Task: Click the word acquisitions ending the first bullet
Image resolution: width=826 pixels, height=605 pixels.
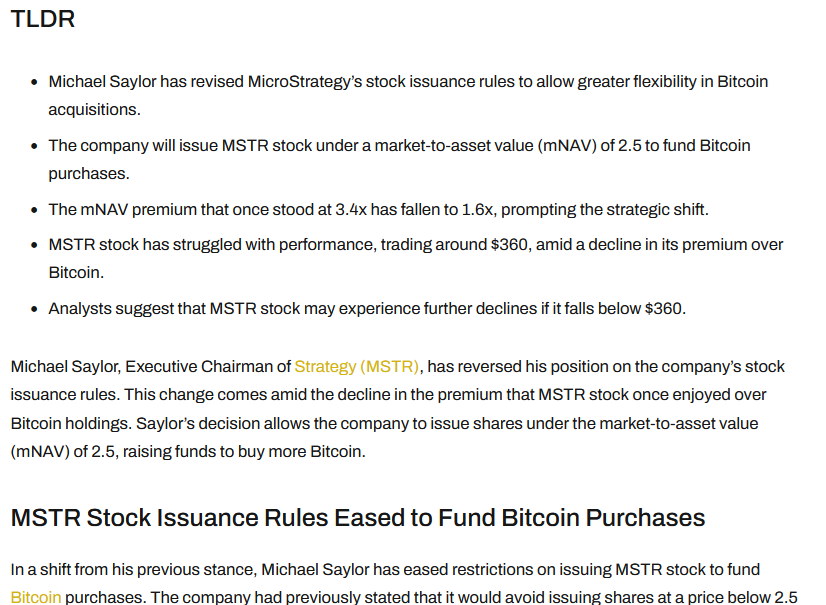Action: [x=95, y=109]
